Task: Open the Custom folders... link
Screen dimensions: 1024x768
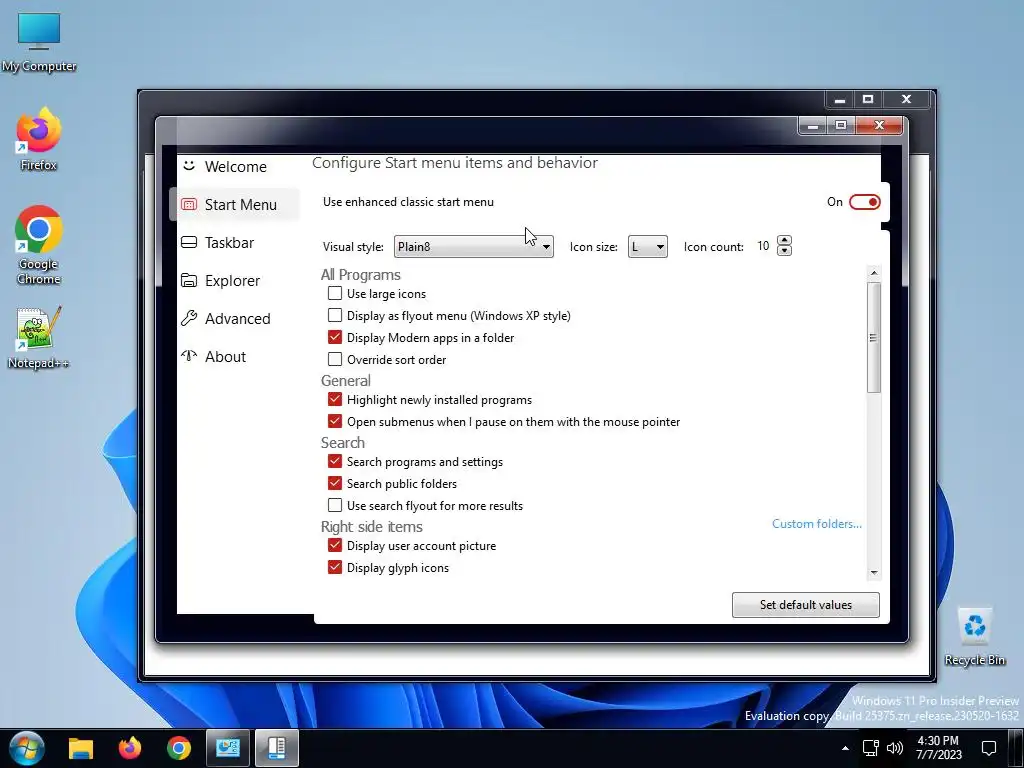Action: point(816,524)
